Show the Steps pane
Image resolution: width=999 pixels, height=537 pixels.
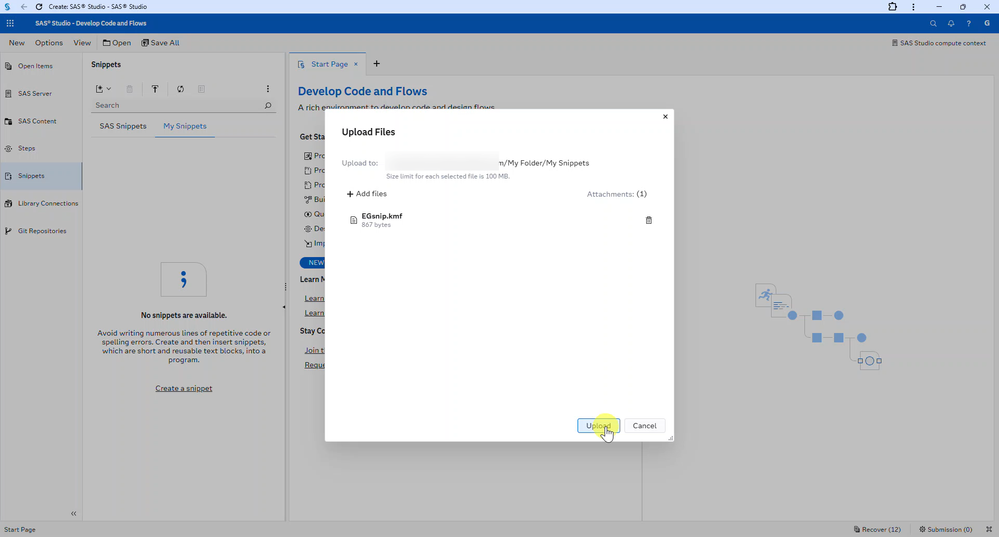(41, 148)
